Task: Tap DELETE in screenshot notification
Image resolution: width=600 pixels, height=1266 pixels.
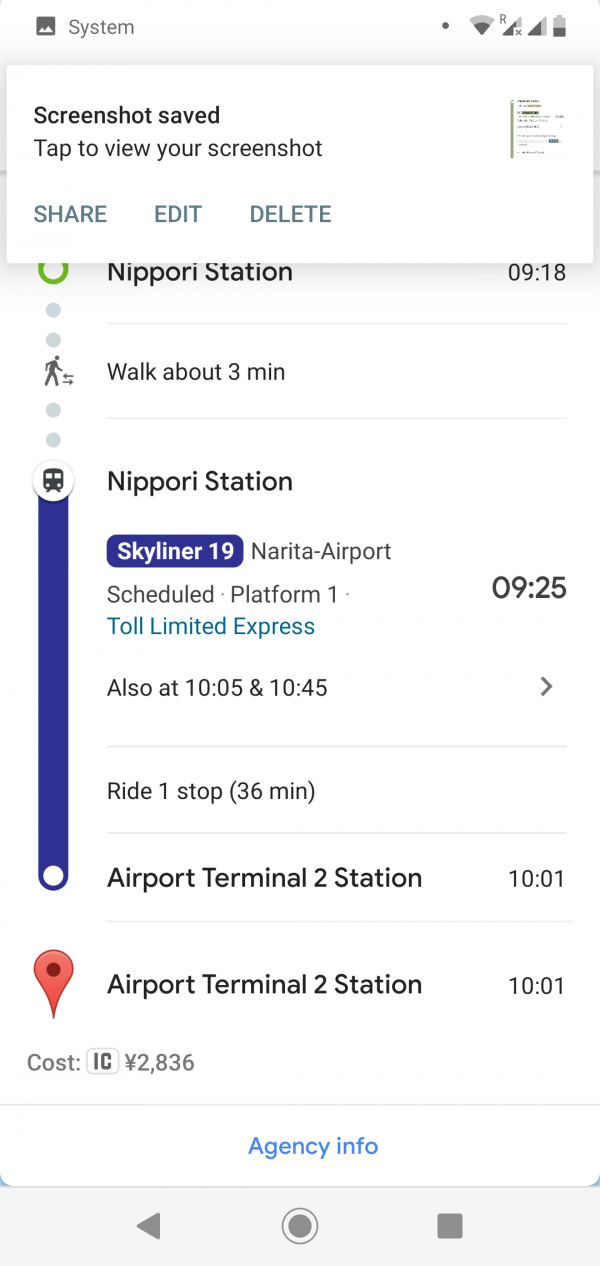Action: 290,214
